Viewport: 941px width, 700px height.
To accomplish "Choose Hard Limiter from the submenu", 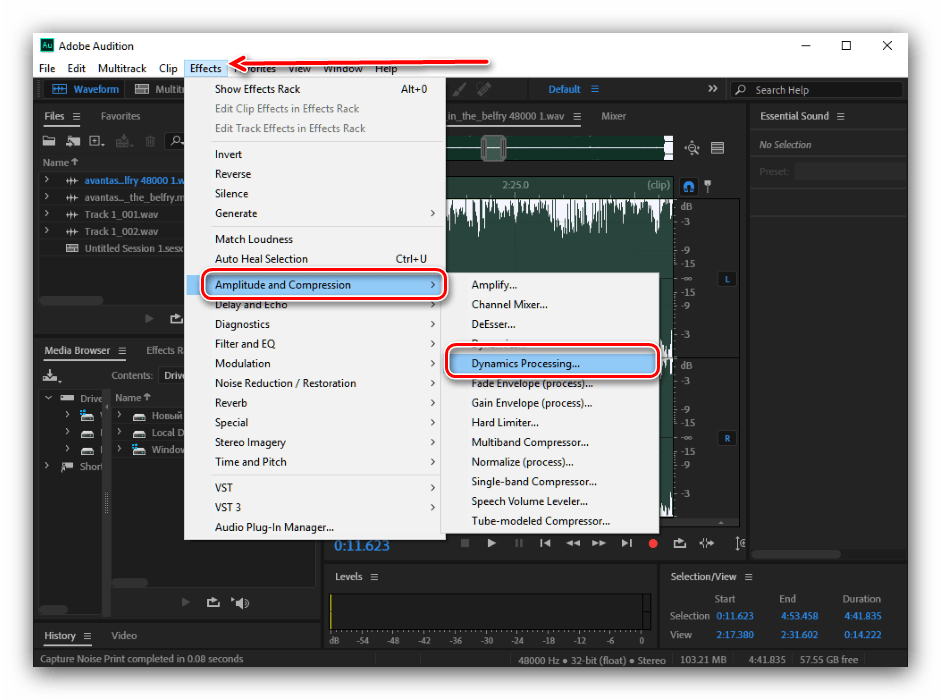I will [x=504, y=422].
